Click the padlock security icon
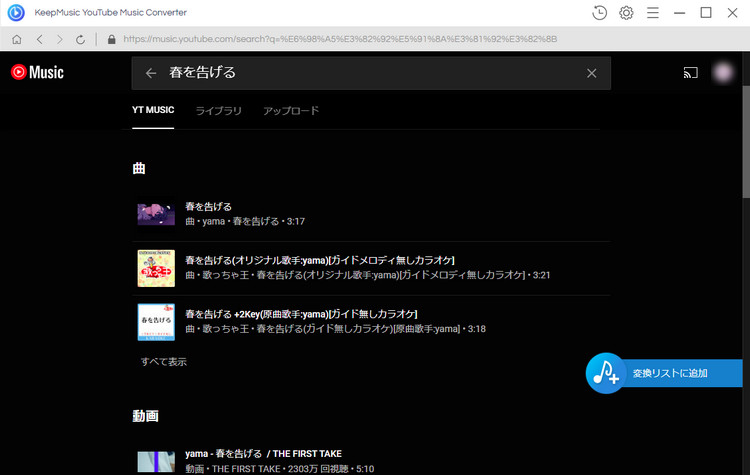 [111, 39]
